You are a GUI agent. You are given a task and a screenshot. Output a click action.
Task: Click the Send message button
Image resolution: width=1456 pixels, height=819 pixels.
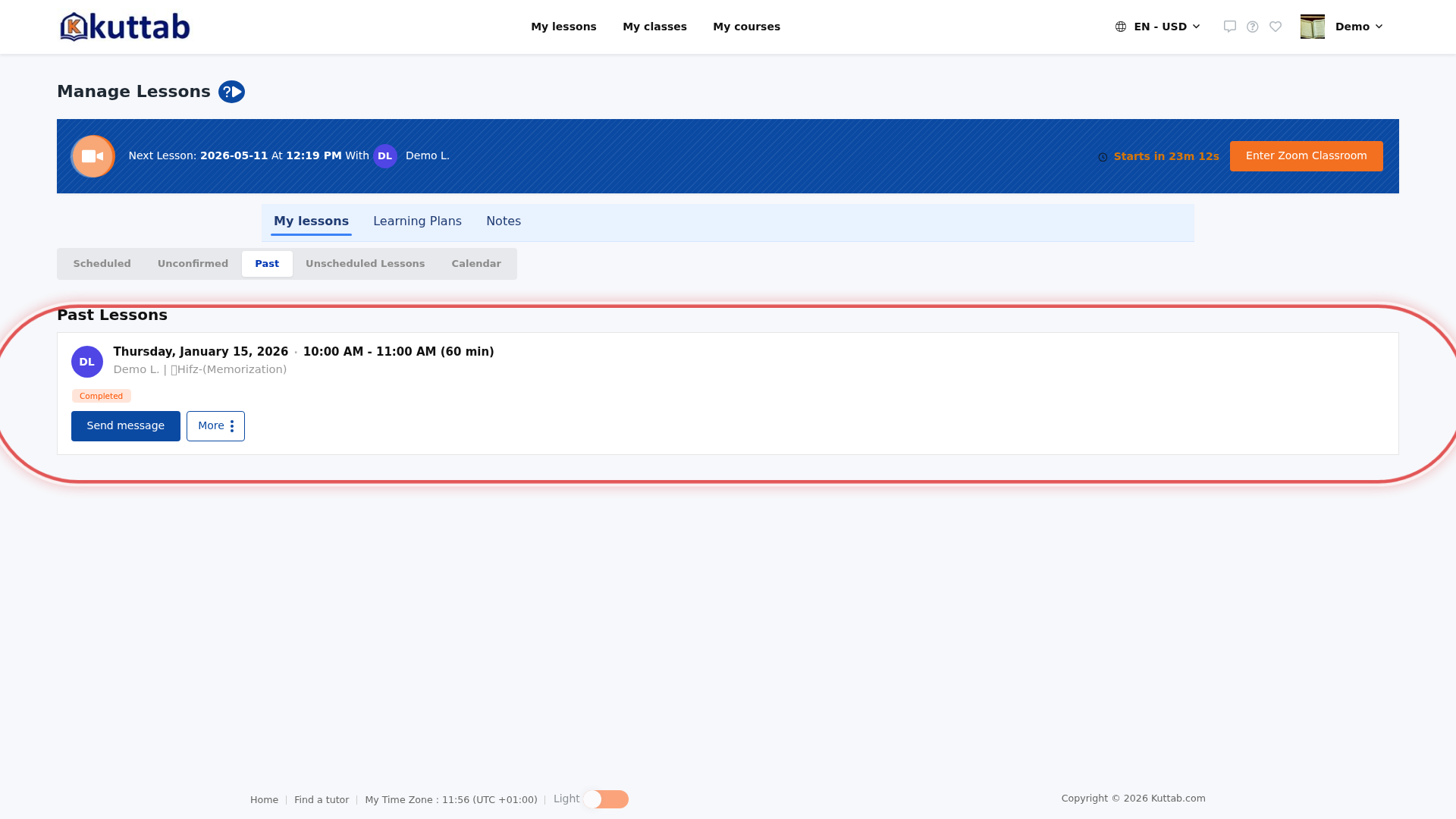click(126, 426)
